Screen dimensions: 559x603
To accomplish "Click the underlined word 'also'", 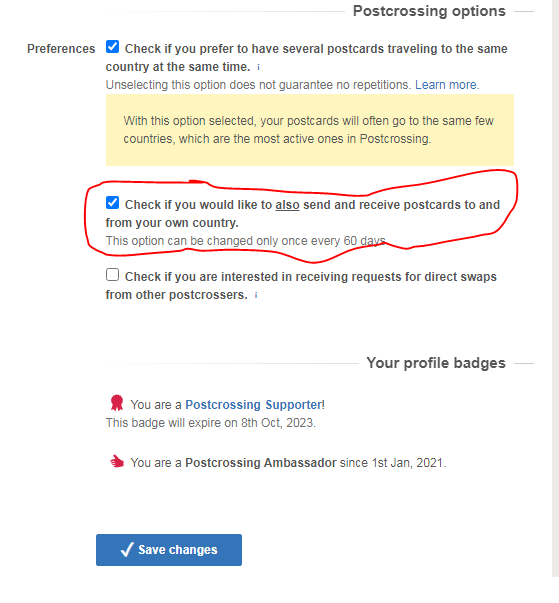I will click(x=287, y=205).
